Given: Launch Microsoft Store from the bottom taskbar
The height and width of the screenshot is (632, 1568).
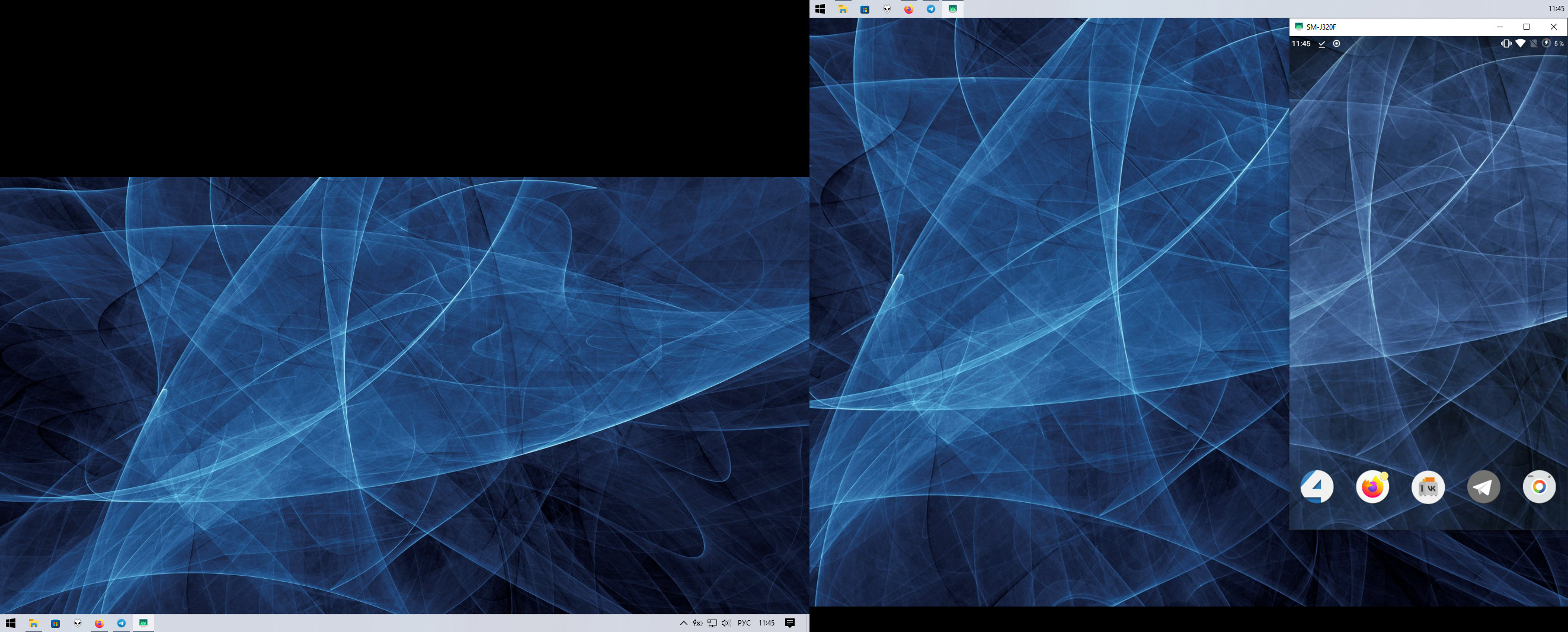Looking at the screenshot, I should 55,623.
